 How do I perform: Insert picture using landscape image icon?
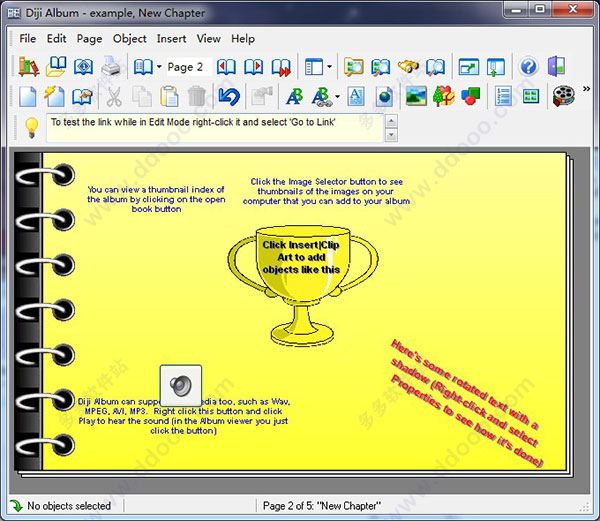[x=416, y=96]
